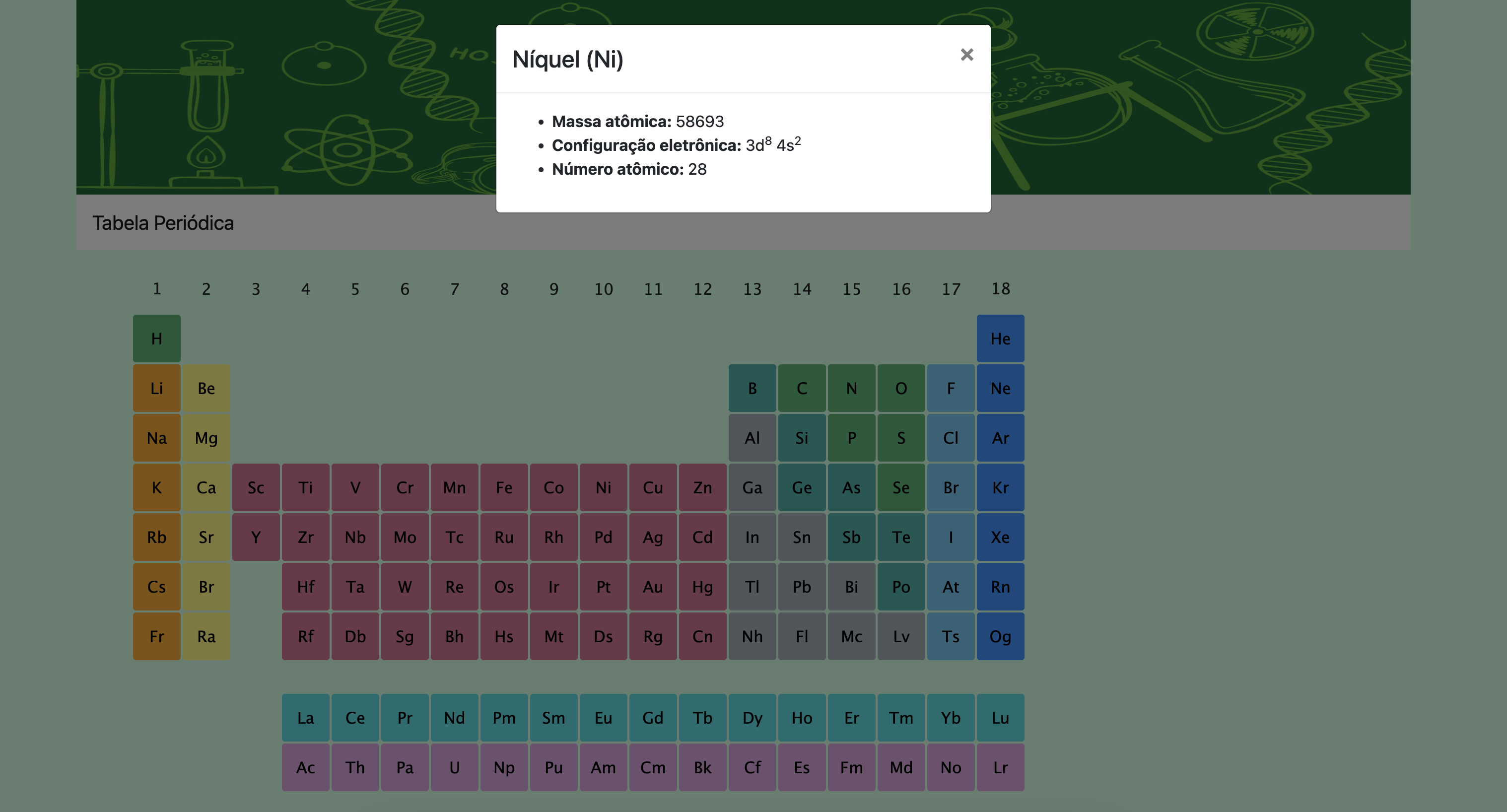This screenshot has height=812, width=1507.
Task: Select the Tungsten (W) element tile
Action: [404, 587]
